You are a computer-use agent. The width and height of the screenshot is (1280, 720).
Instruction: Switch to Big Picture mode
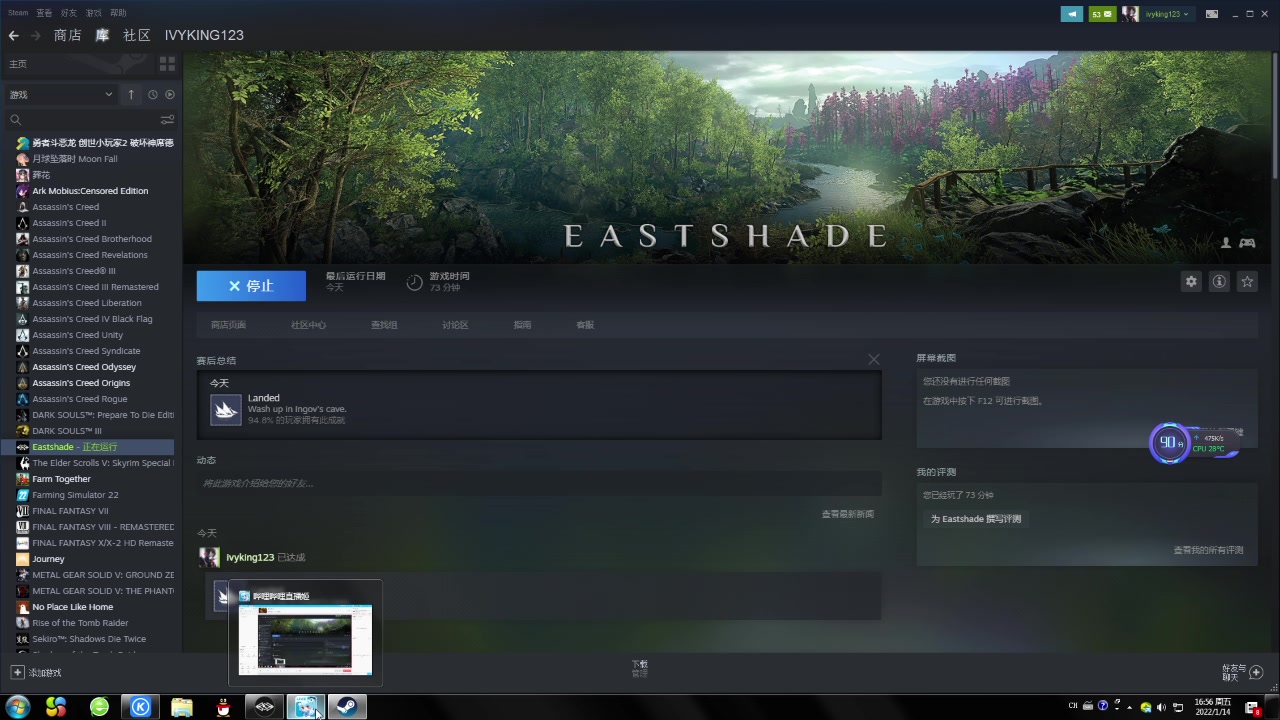(x=1212, y=14)
